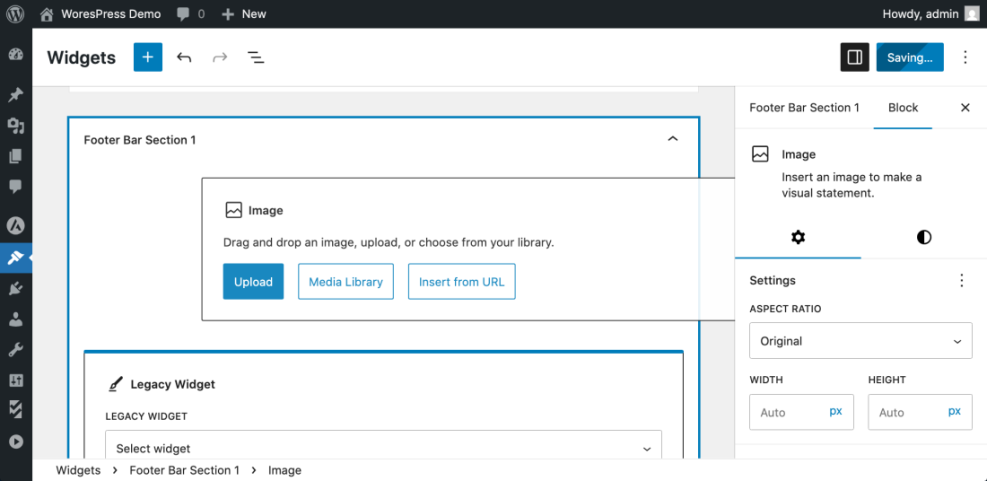Click the New content plus item
This screenshot has width=987, height=481.
click(x=244, y=14)
